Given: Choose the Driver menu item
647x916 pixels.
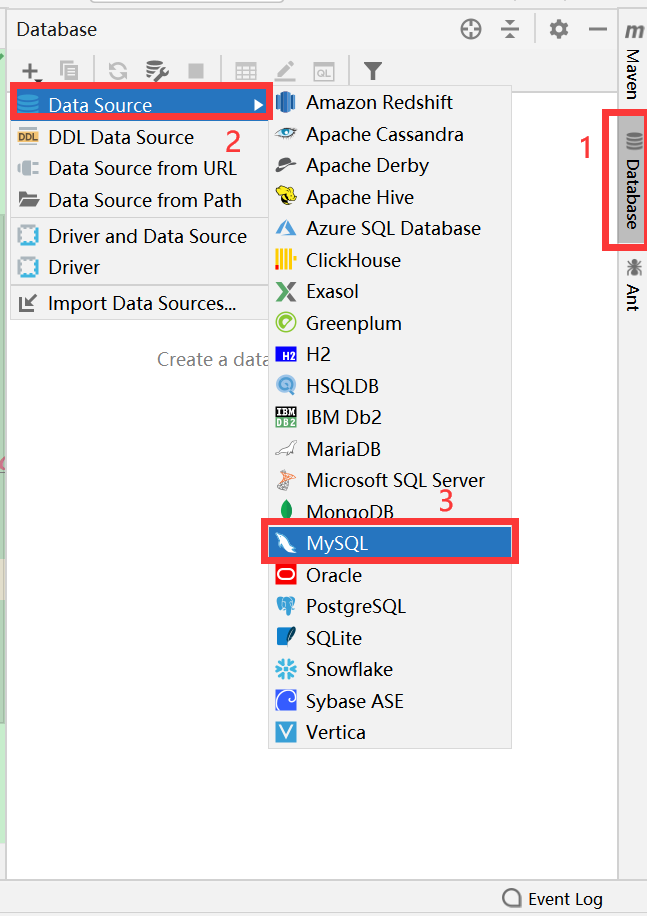Looking at the screenshot, I should [139, 268].
